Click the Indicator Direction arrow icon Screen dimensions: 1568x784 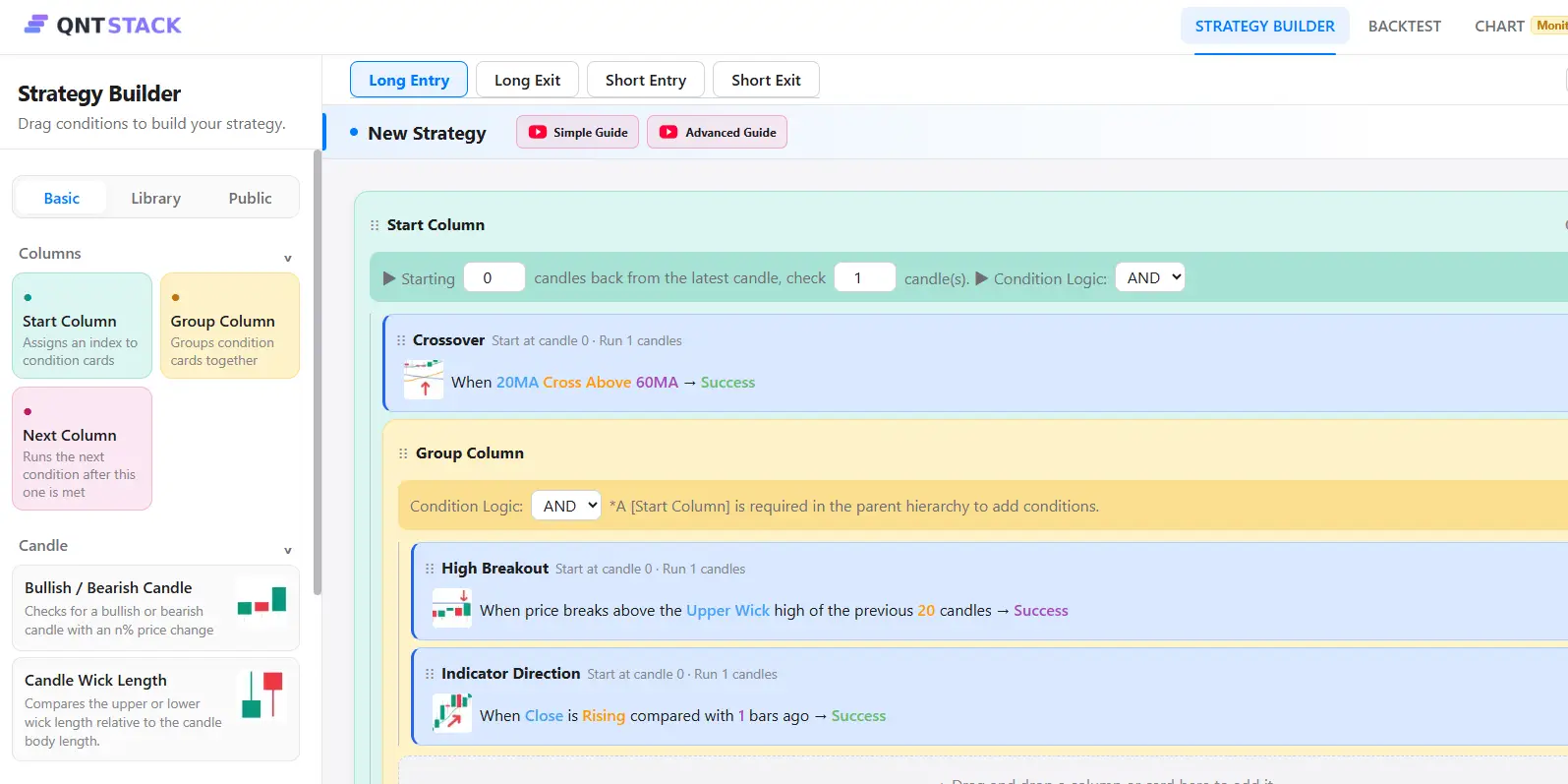click(x=452, y=713)
